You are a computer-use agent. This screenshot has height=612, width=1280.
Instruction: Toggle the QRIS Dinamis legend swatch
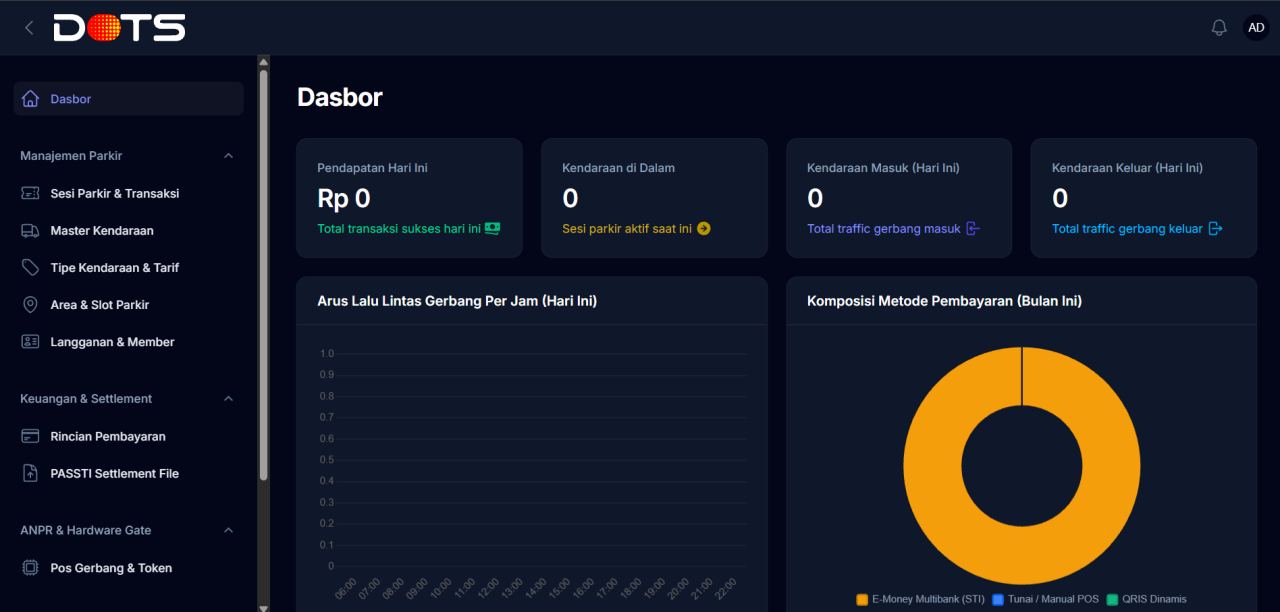point(1112,600)
